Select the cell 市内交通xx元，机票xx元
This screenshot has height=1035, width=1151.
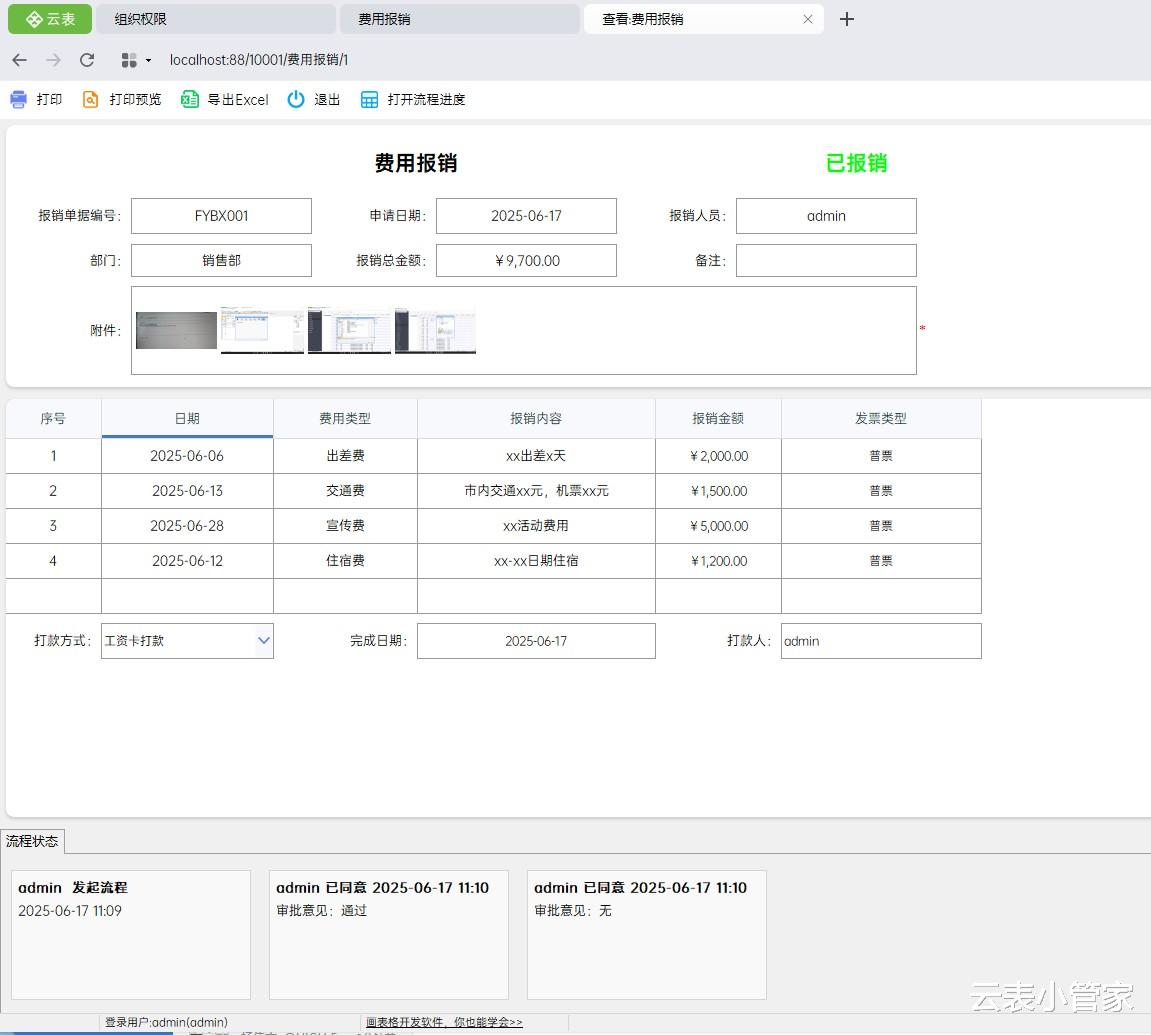pyautogui.click(x=536, y=491)
